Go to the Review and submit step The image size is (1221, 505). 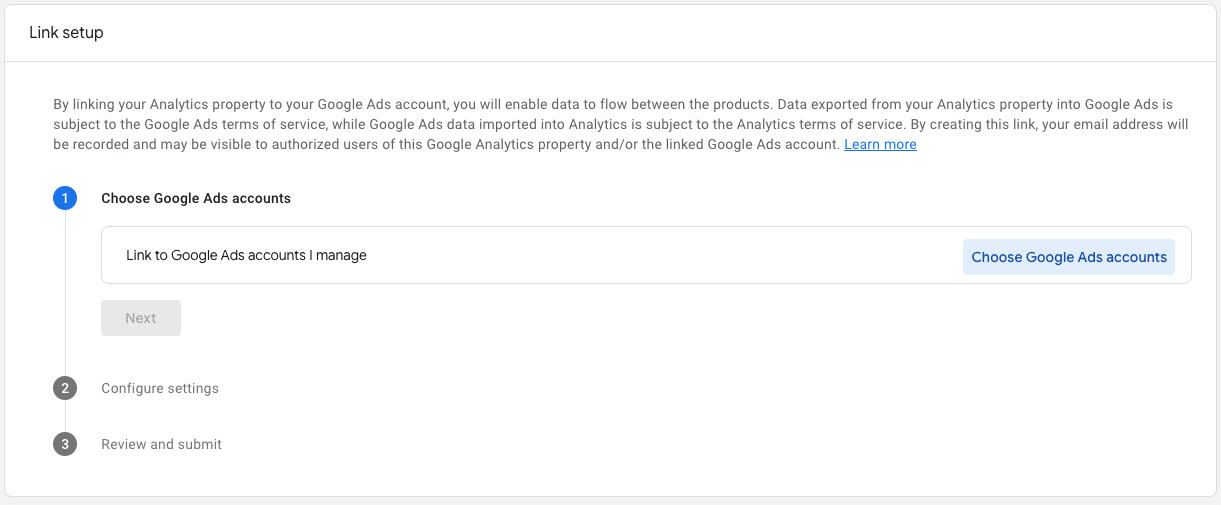161,444
